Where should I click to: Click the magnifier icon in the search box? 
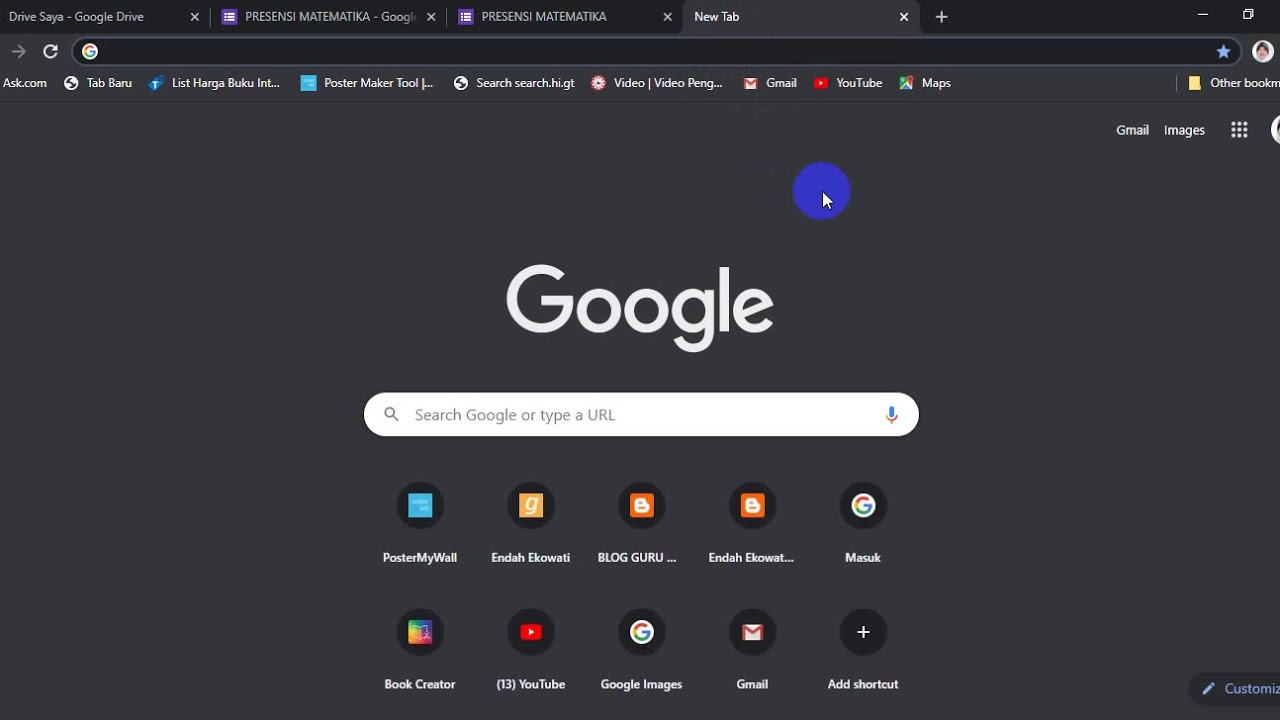[391, 414]
